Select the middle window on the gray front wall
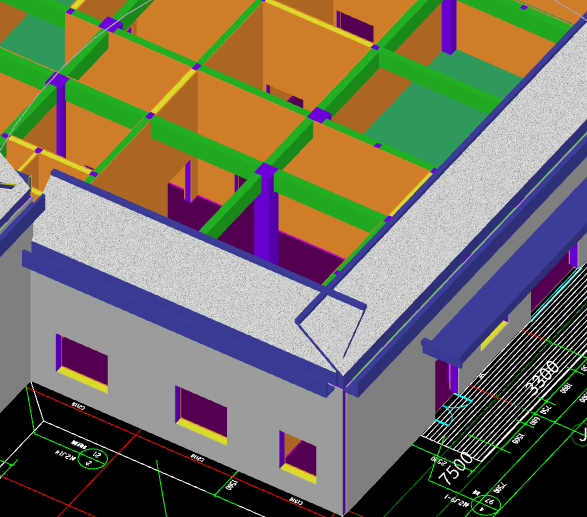 201,415
